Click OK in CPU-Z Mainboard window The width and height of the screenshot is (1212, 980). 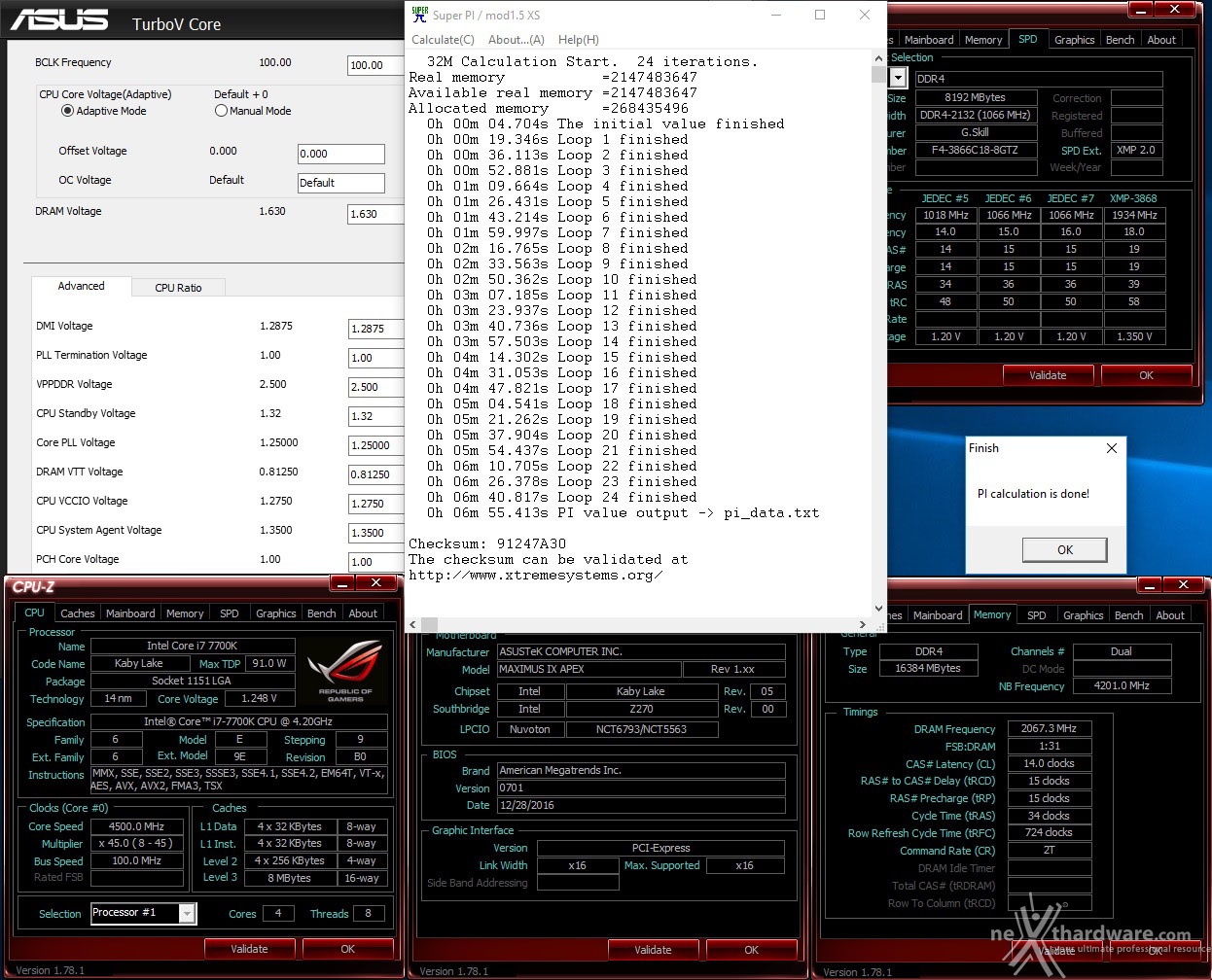coord(751,950)
